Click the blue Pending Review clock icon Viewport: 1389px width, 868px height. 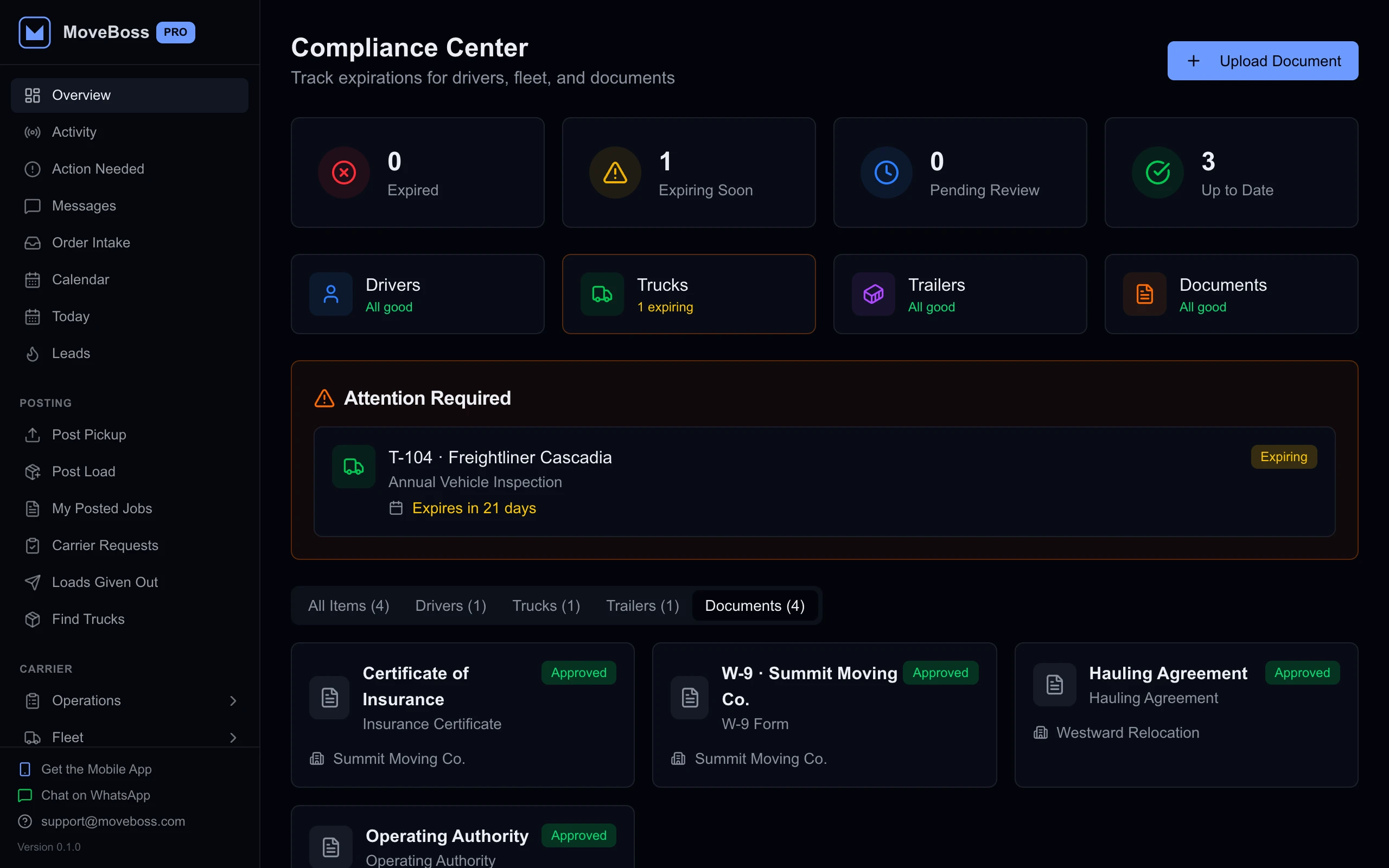click(886, 172)
